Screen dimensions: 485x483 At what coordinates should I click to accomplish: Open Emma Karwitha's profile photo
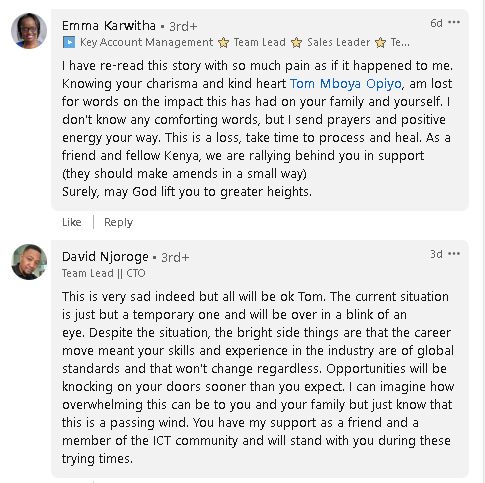[x=29, y=31]
